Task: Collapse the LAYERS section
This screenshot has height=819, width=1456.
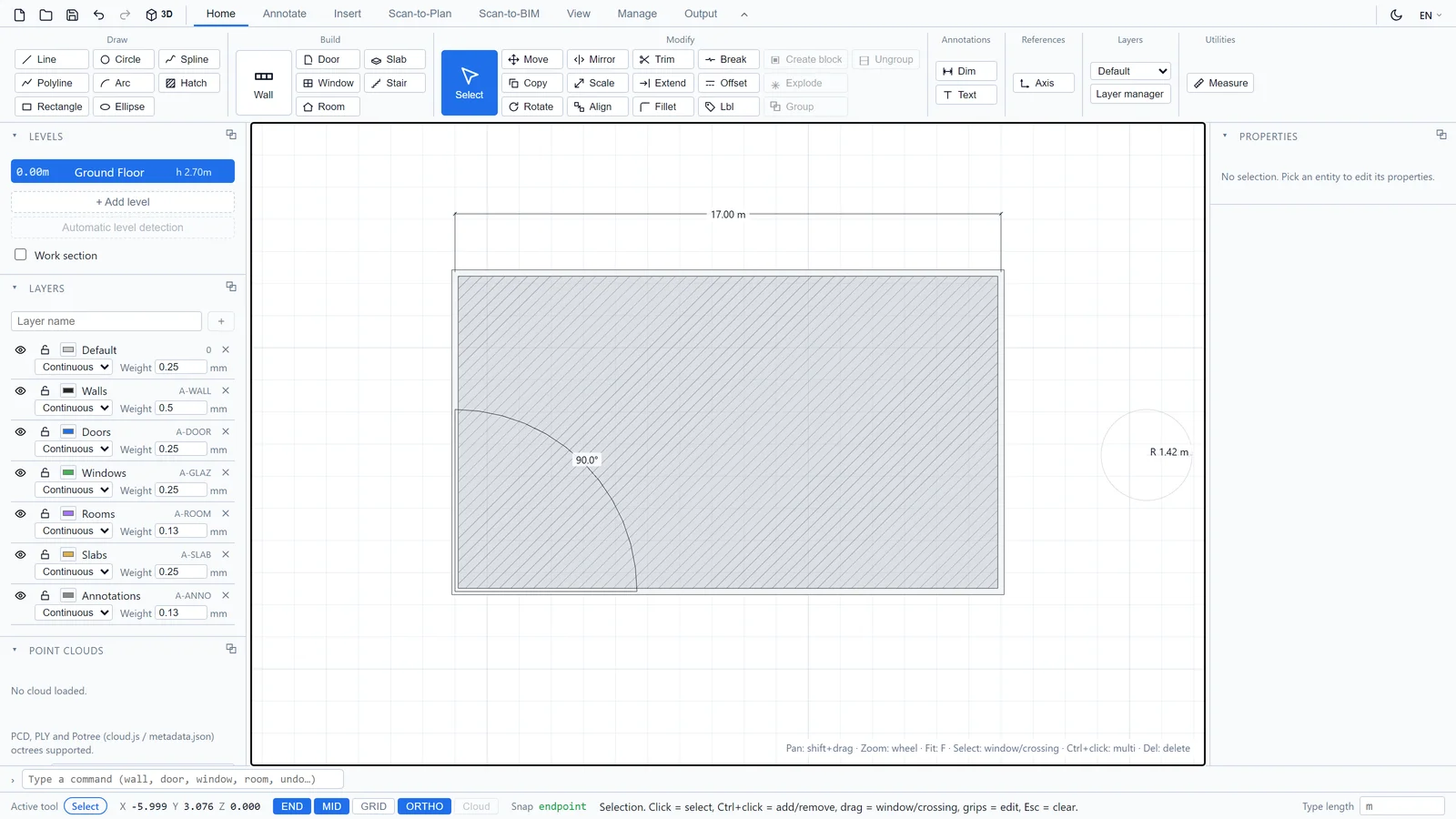Action: click(15, 288)
